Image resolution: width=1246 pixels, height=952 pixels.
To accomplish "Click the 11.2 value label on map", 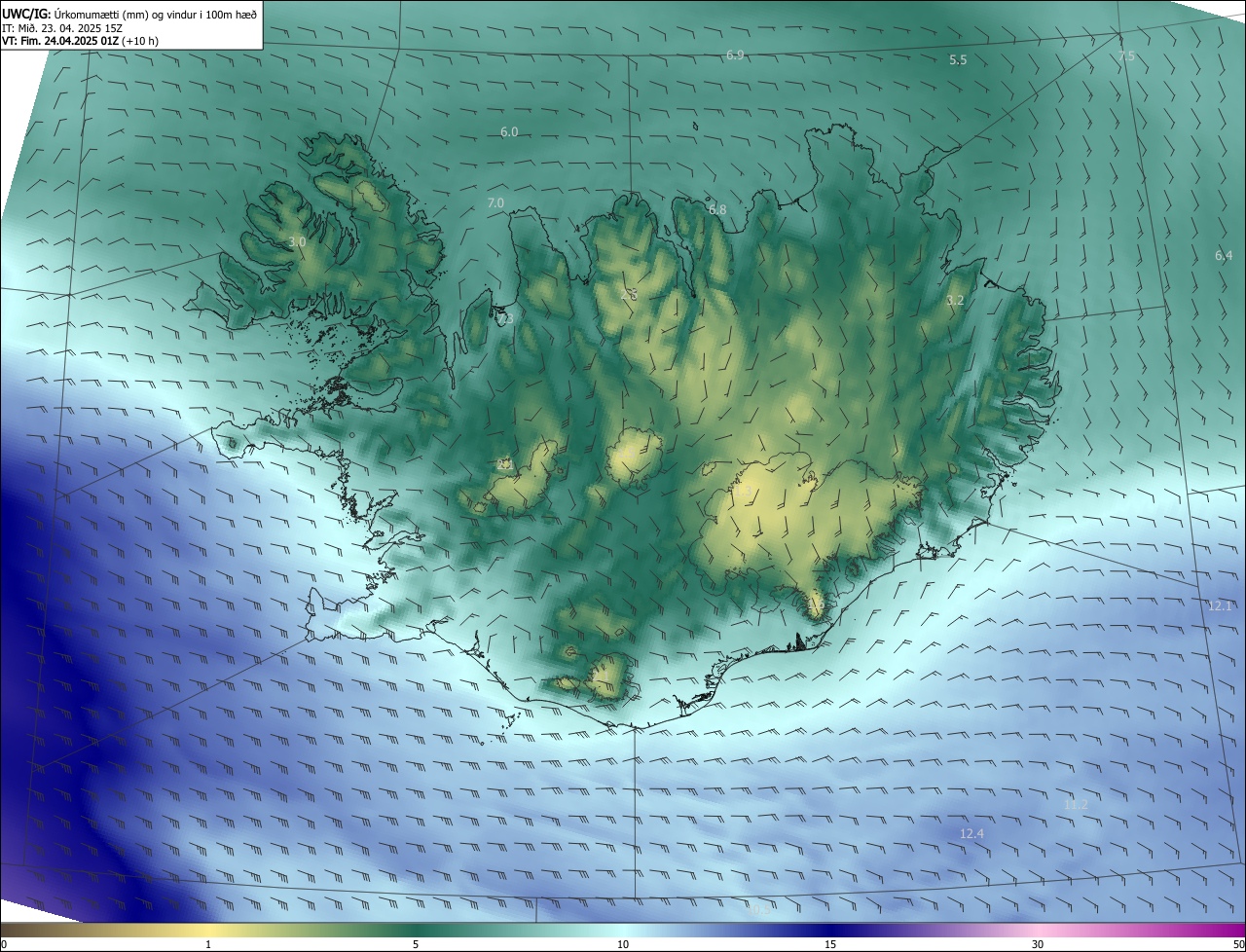I will tap(1076, 805).
